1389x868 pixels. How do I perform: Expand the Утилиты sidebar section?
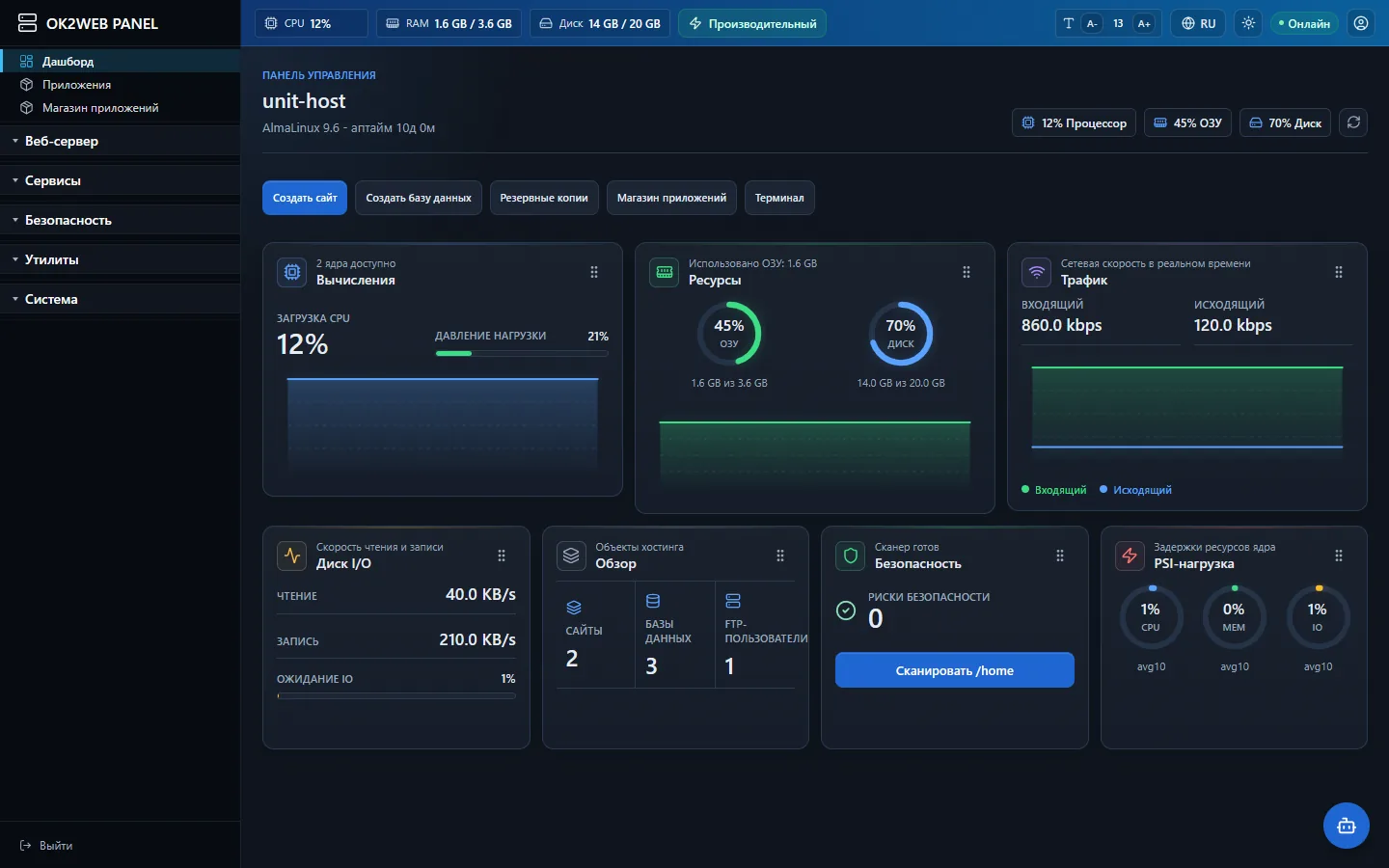[x=121, y=259]
